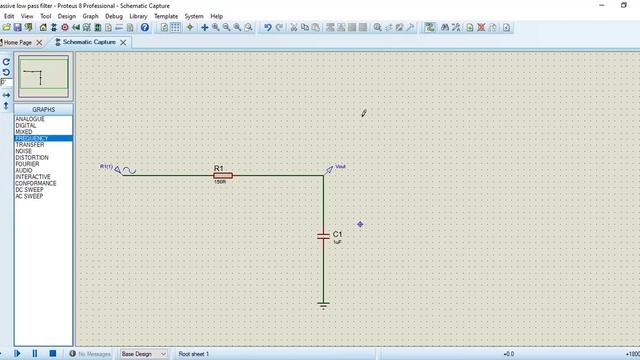Open the Graph menu
This screenshot has height=360, width=640.
(90, 16)
